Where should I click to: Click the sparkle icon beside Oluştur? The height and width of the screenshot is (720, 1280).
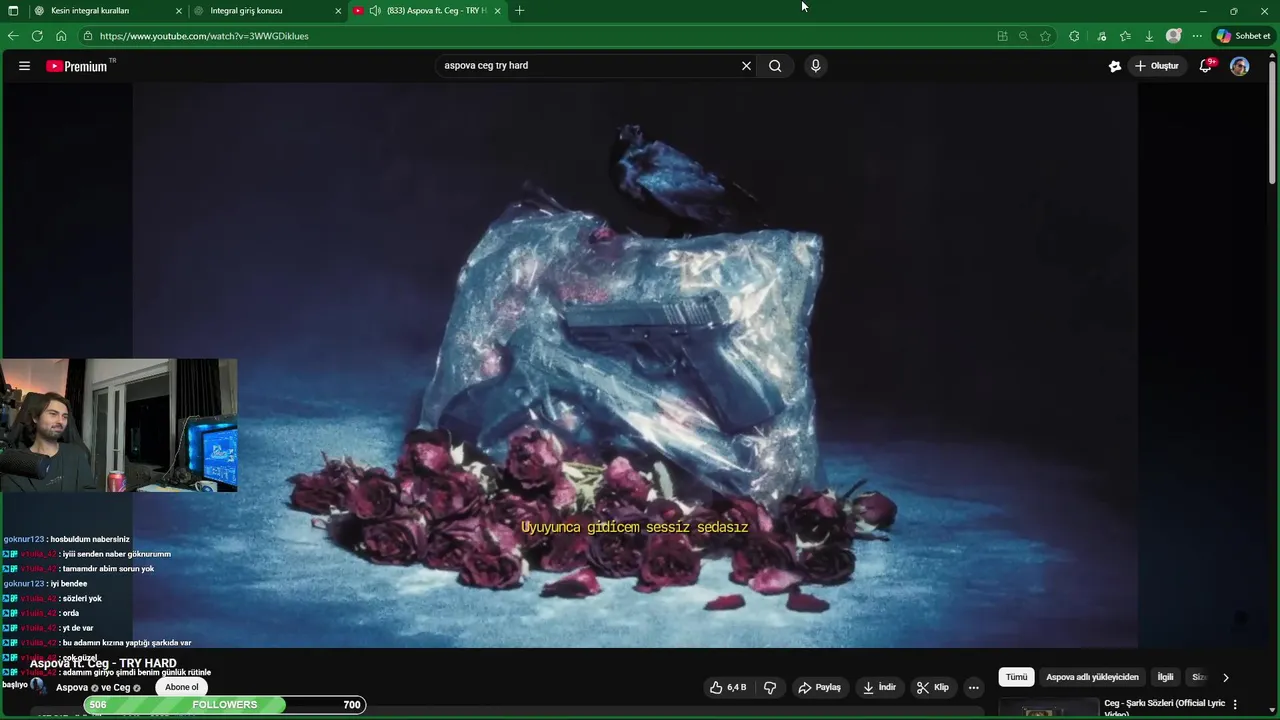pos(1115,66)
